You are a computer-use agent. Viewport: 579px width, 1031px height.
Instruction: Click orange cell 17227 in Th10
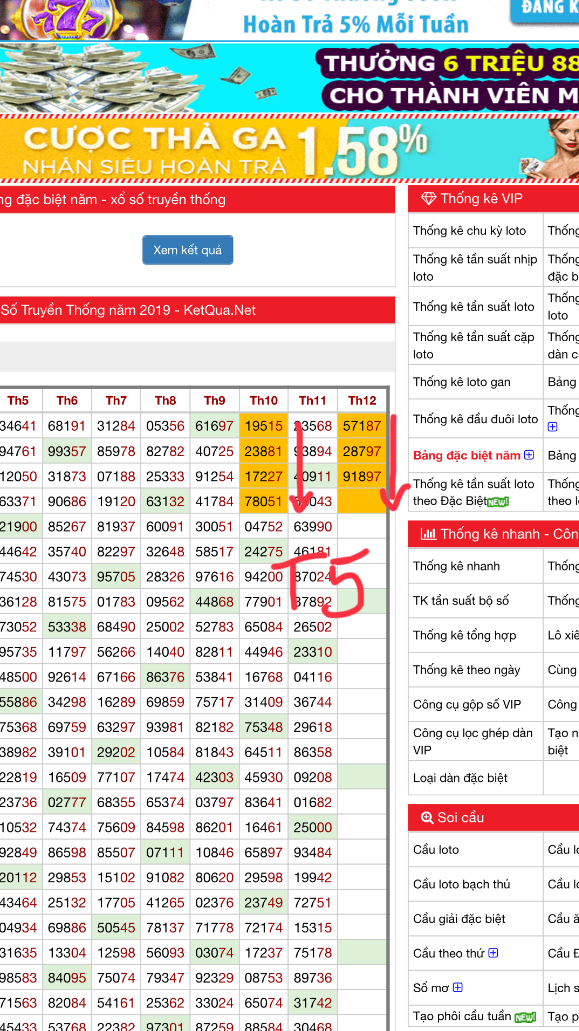coord(264,477)
